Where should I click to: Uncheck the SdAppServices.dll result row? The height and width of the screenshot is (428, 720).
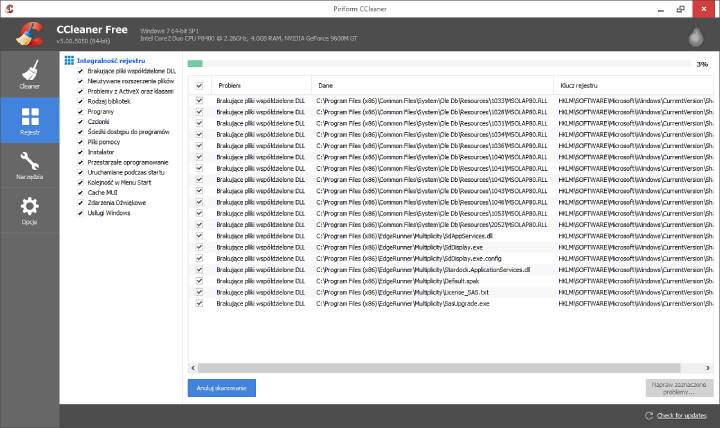tap(199, 236)
